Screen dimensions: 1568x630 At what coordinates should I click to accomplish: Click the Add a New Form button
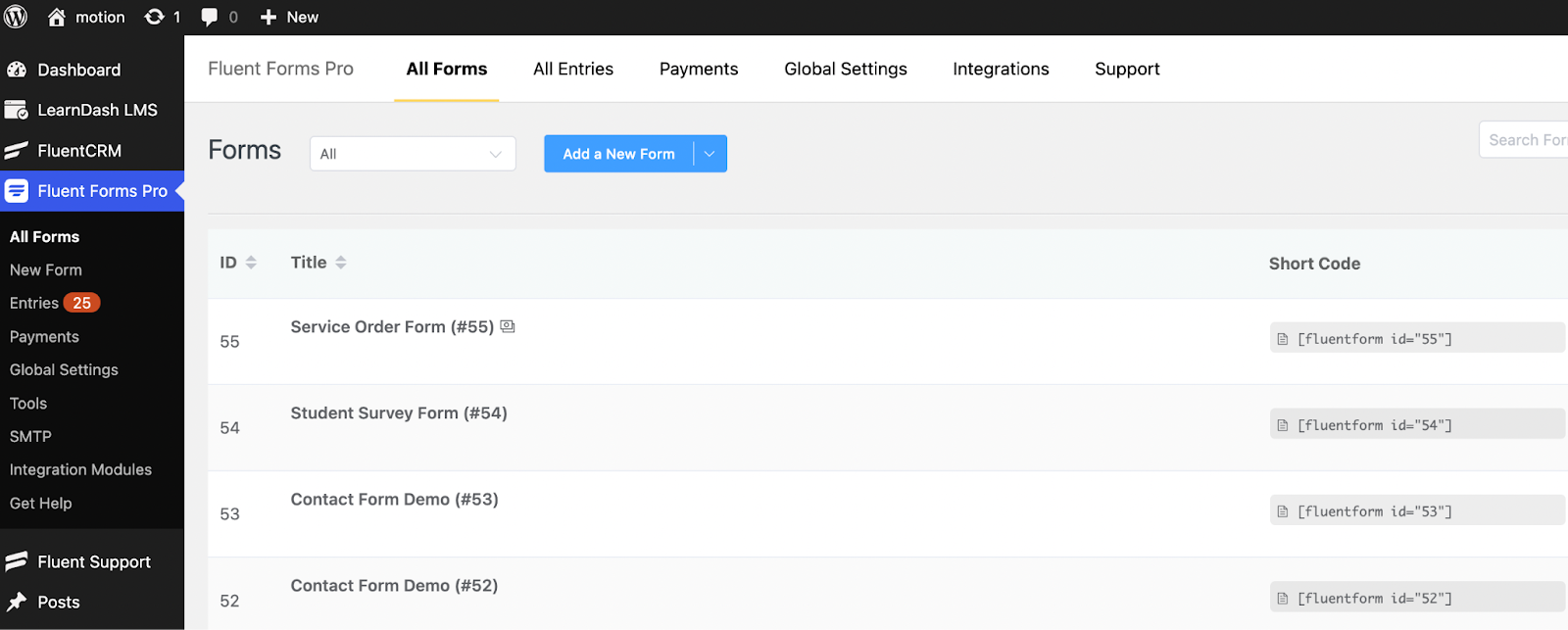(618, 154)
